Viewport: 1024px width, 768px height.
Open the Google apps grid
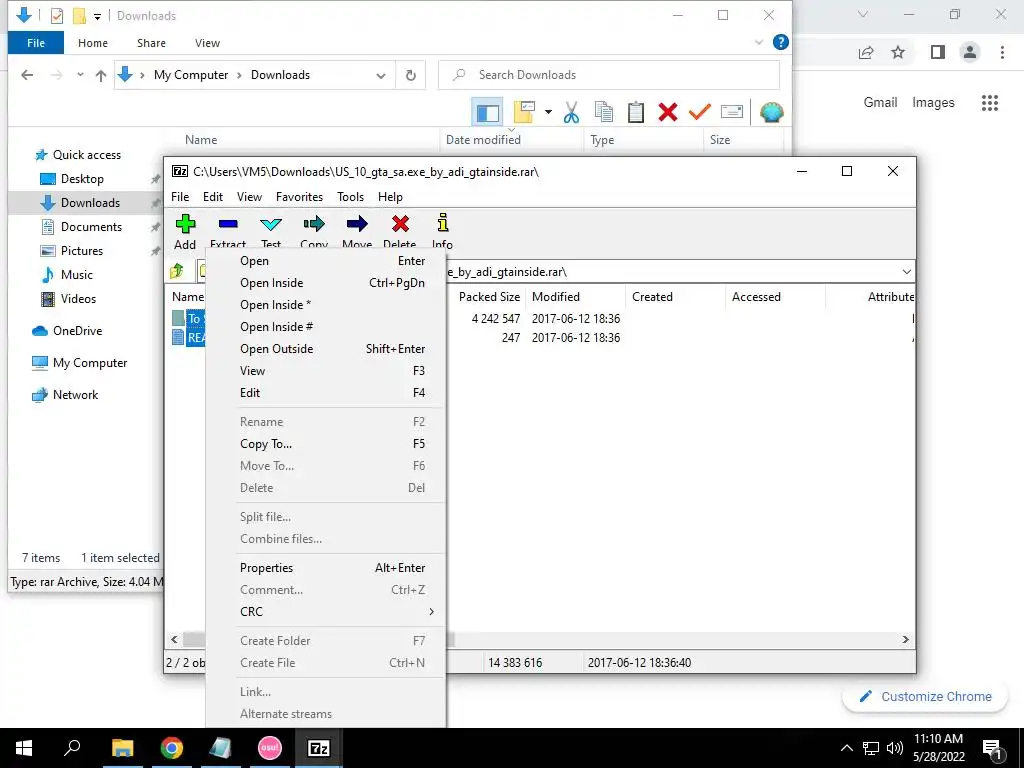coord(990,103)
